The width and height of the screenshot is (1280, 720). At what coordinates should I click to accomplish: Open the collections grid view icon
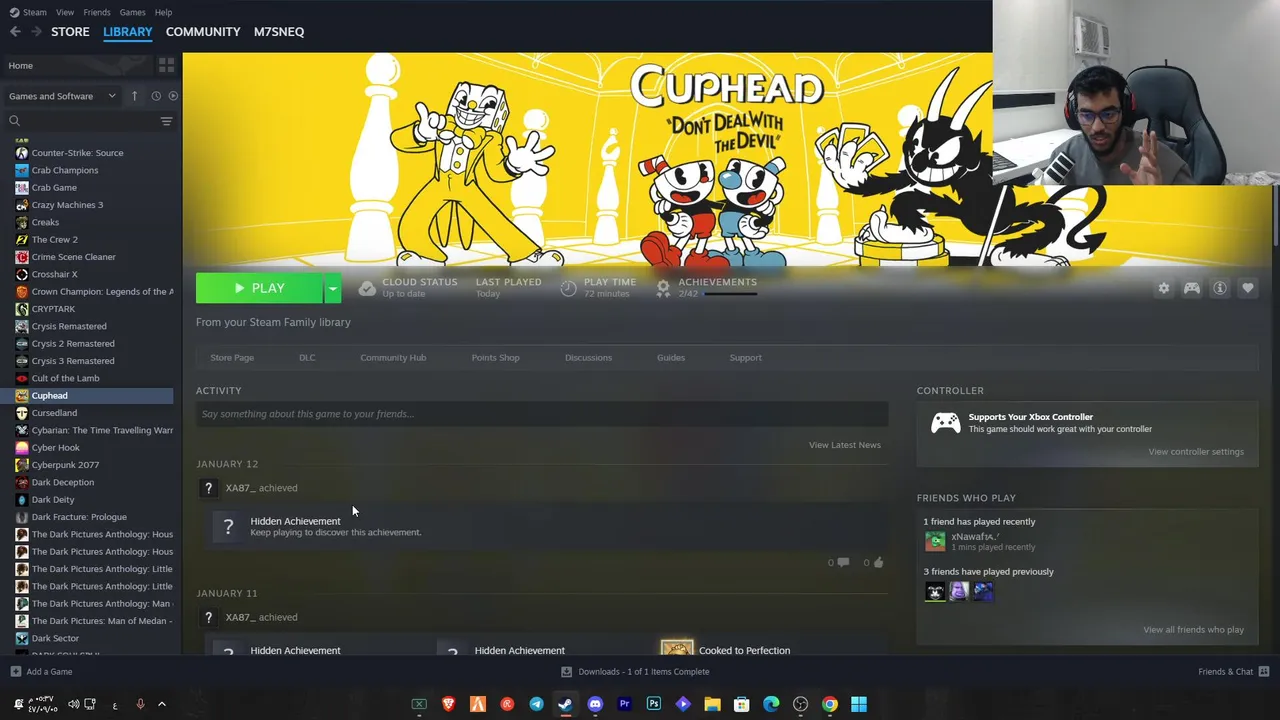(166, 65)
